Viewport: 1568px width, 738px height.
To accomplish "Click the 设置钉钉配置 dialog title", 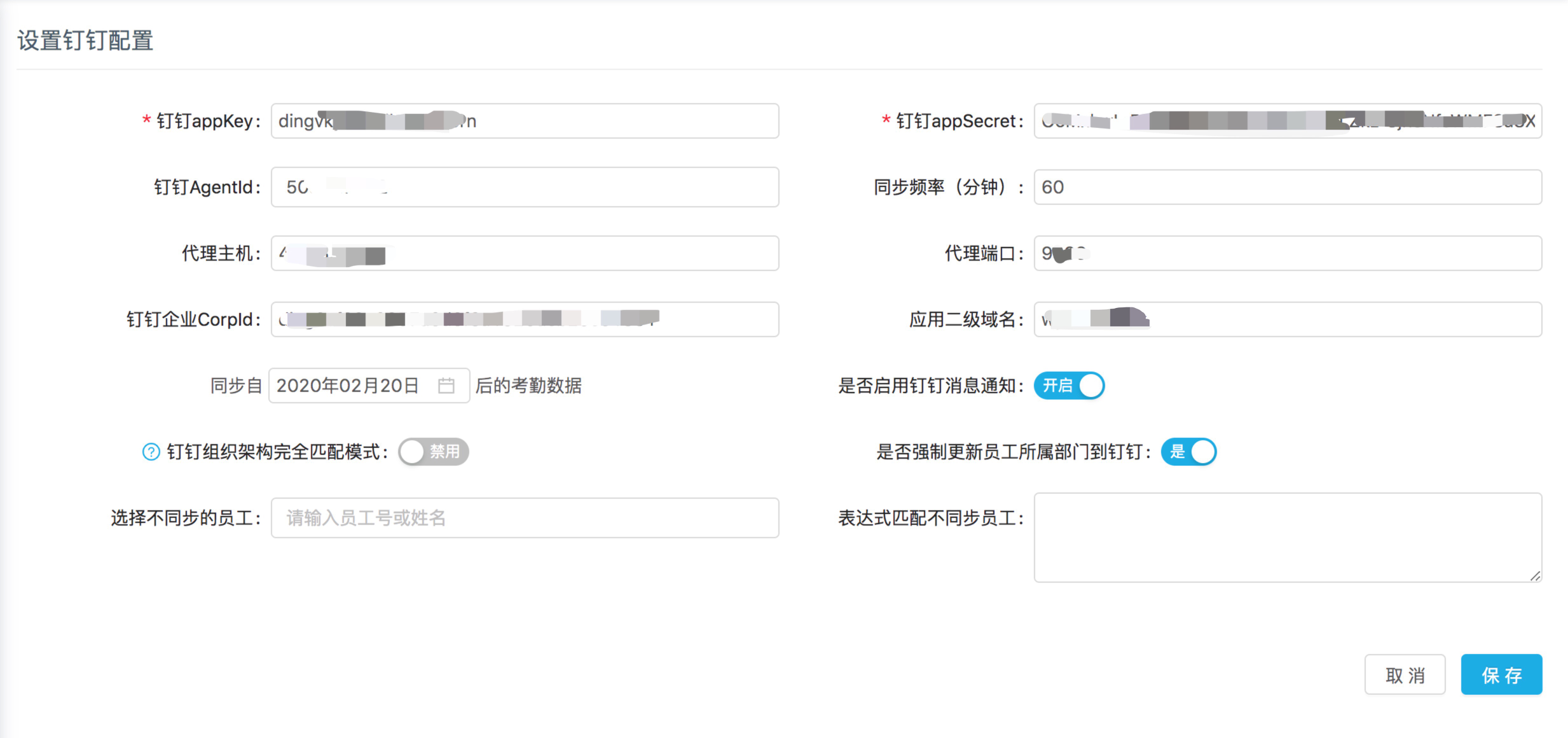I will click(85, 40).
